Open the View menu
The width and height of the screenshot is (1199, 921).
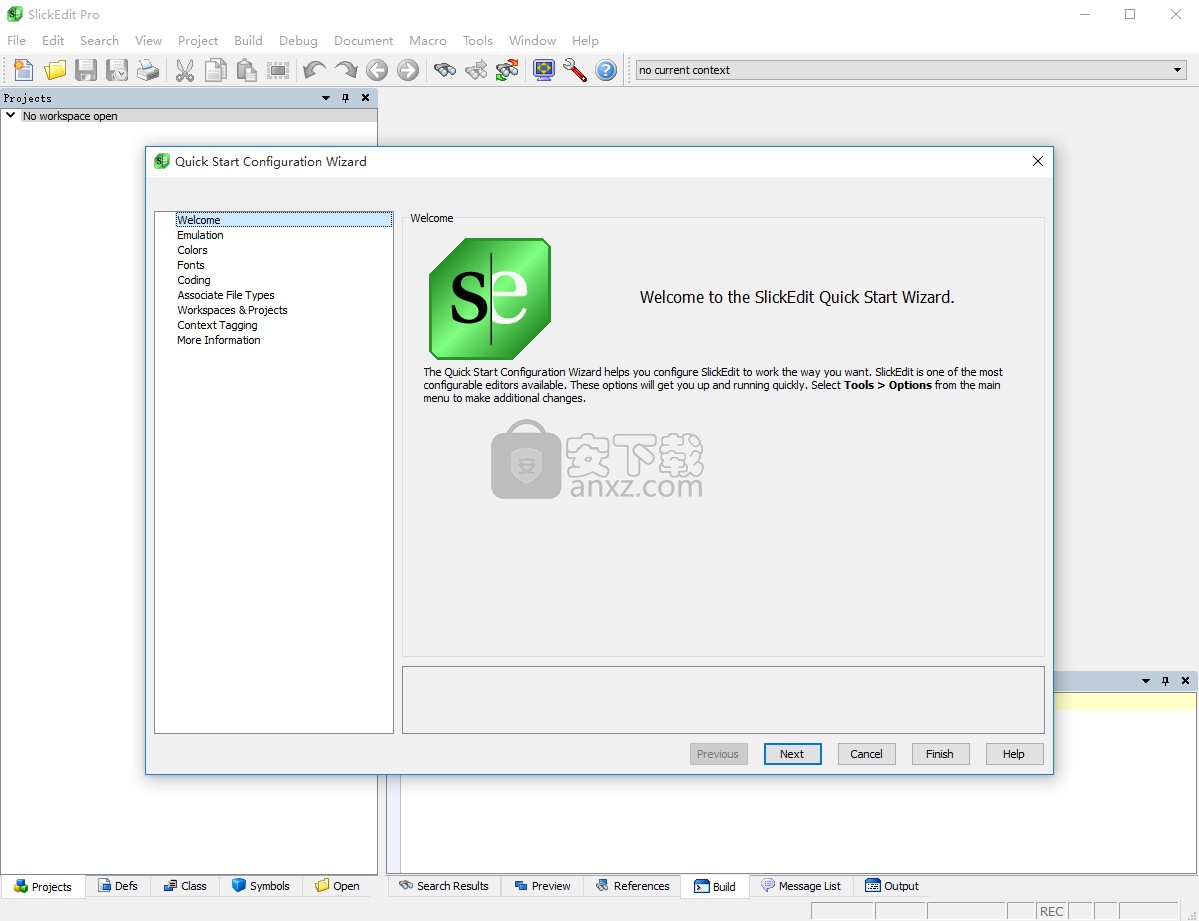(x=148, y=41)
